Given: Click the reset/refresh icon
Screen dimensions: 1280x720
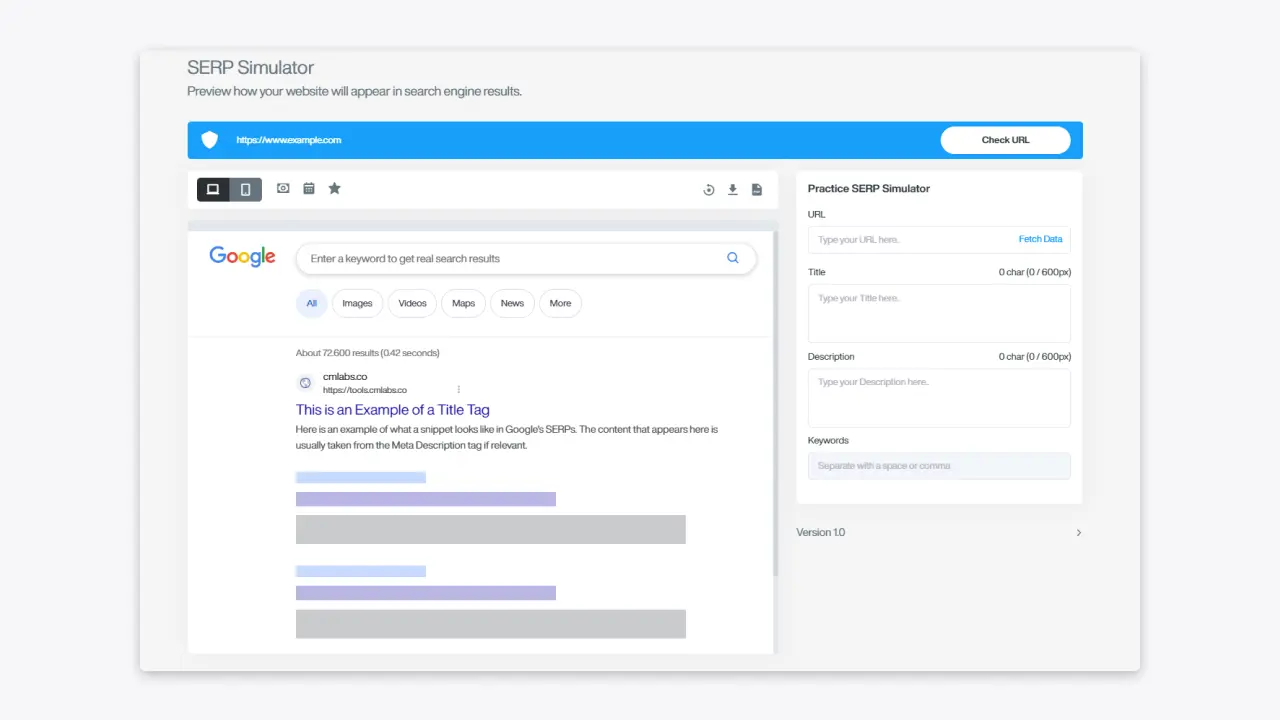Looking at the screenshot, I should tap(709, 190).
